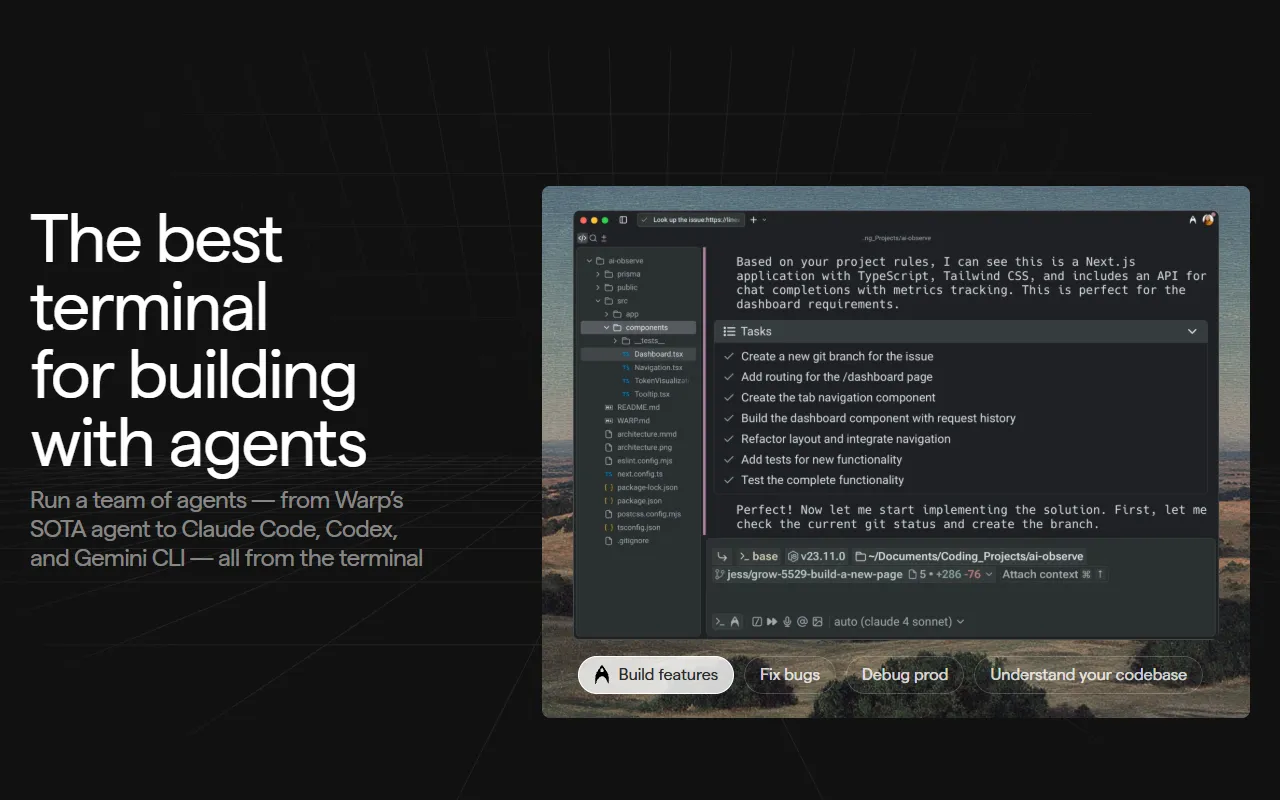Click the @ mention context icon

tap(802, 622)
